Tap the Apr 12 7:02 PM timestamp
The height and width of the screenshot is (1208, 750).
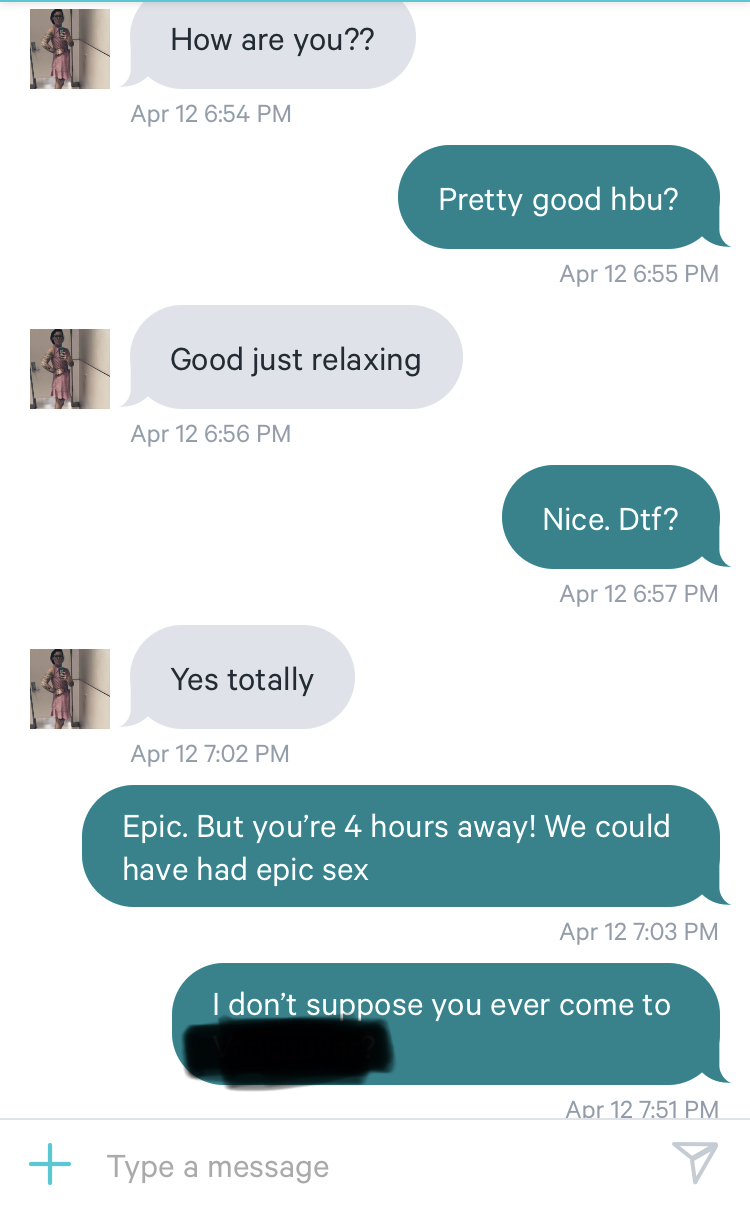point(210,754)
